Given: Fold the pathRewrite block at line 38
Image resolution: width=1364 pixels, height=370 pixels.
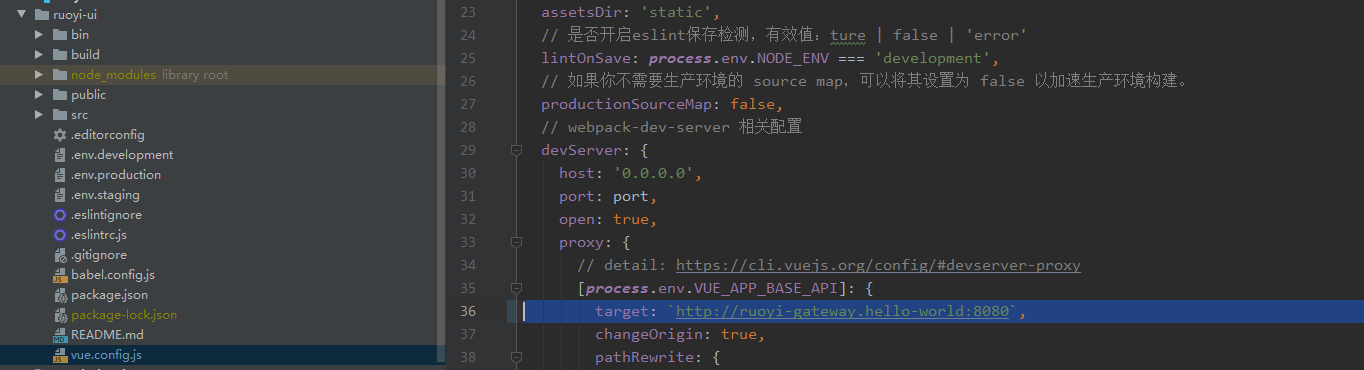Looking at the screenshot, I should tap(516, 357).
